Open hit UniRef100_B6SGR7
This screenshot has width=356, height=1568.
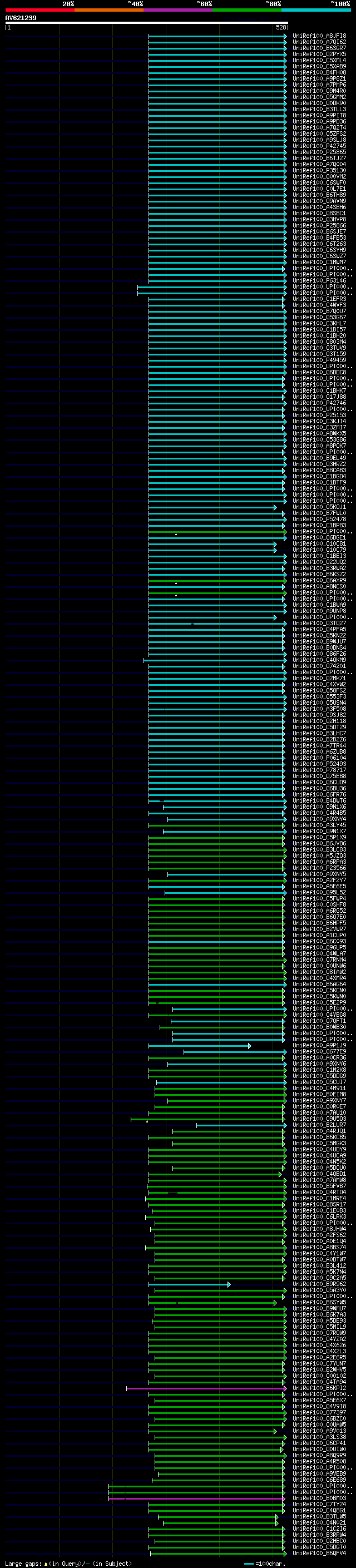coord(319,48)
